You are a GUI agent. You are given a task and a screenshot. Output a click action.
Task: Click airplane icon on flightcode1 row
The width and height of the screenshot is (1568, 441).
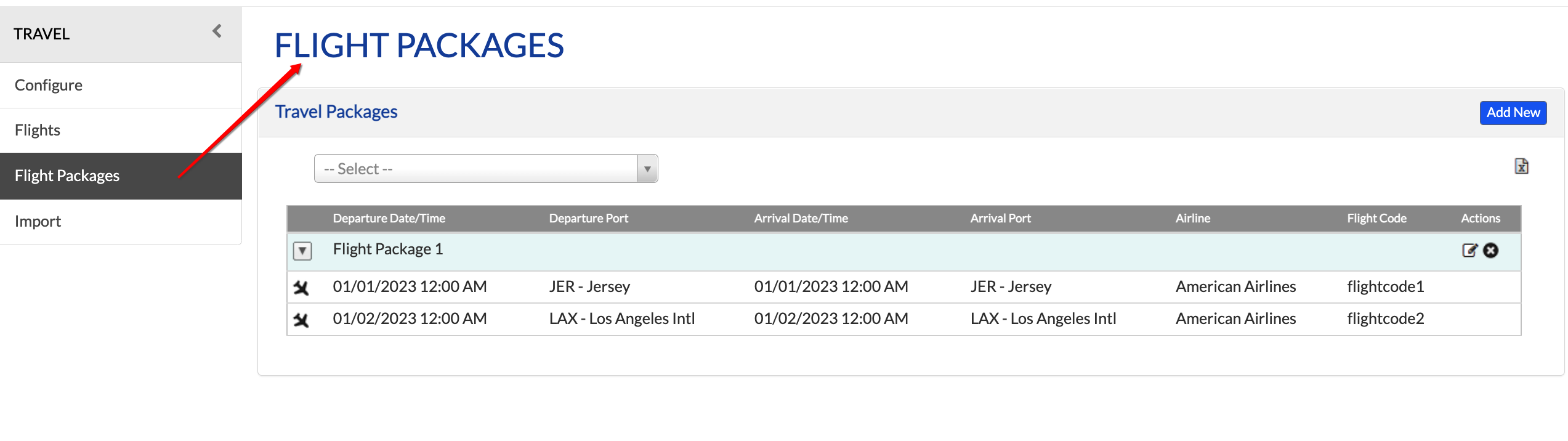click(301, 288)
